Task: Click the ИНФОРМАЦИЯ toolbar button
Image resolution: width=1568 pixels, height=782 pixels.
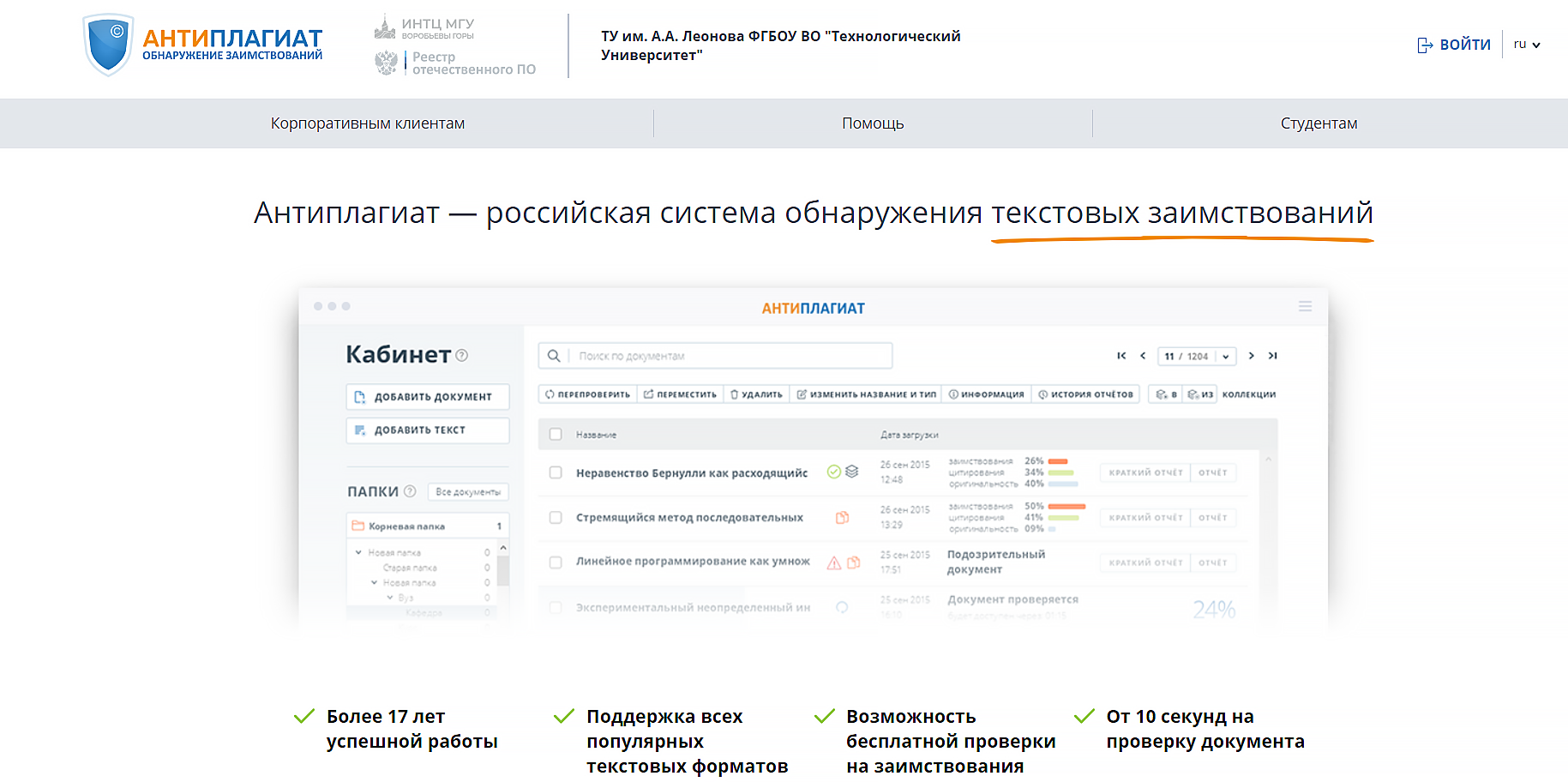Action: [986, 394]
